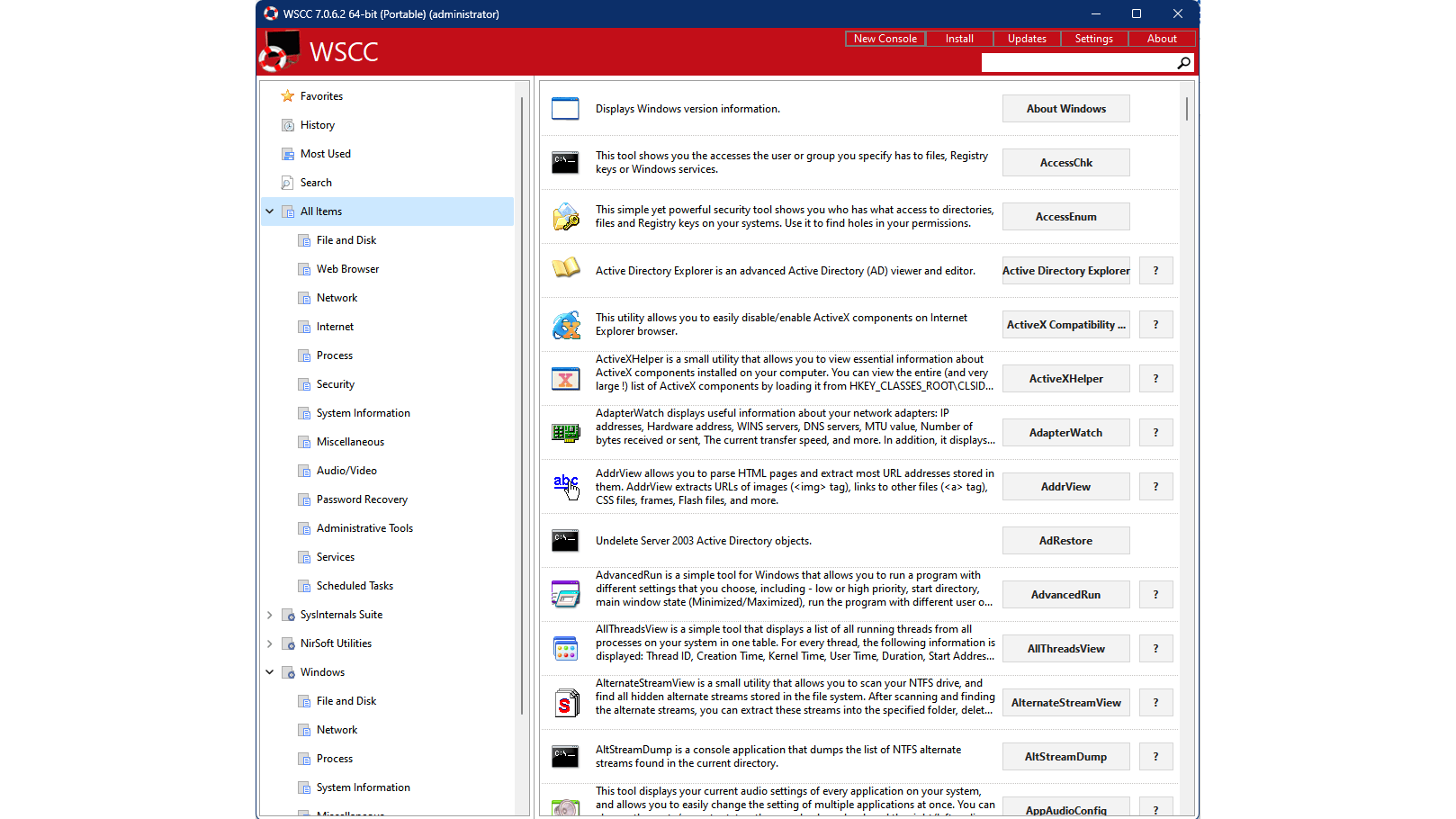Open the Search item in sidebar

tap(316, 183)
